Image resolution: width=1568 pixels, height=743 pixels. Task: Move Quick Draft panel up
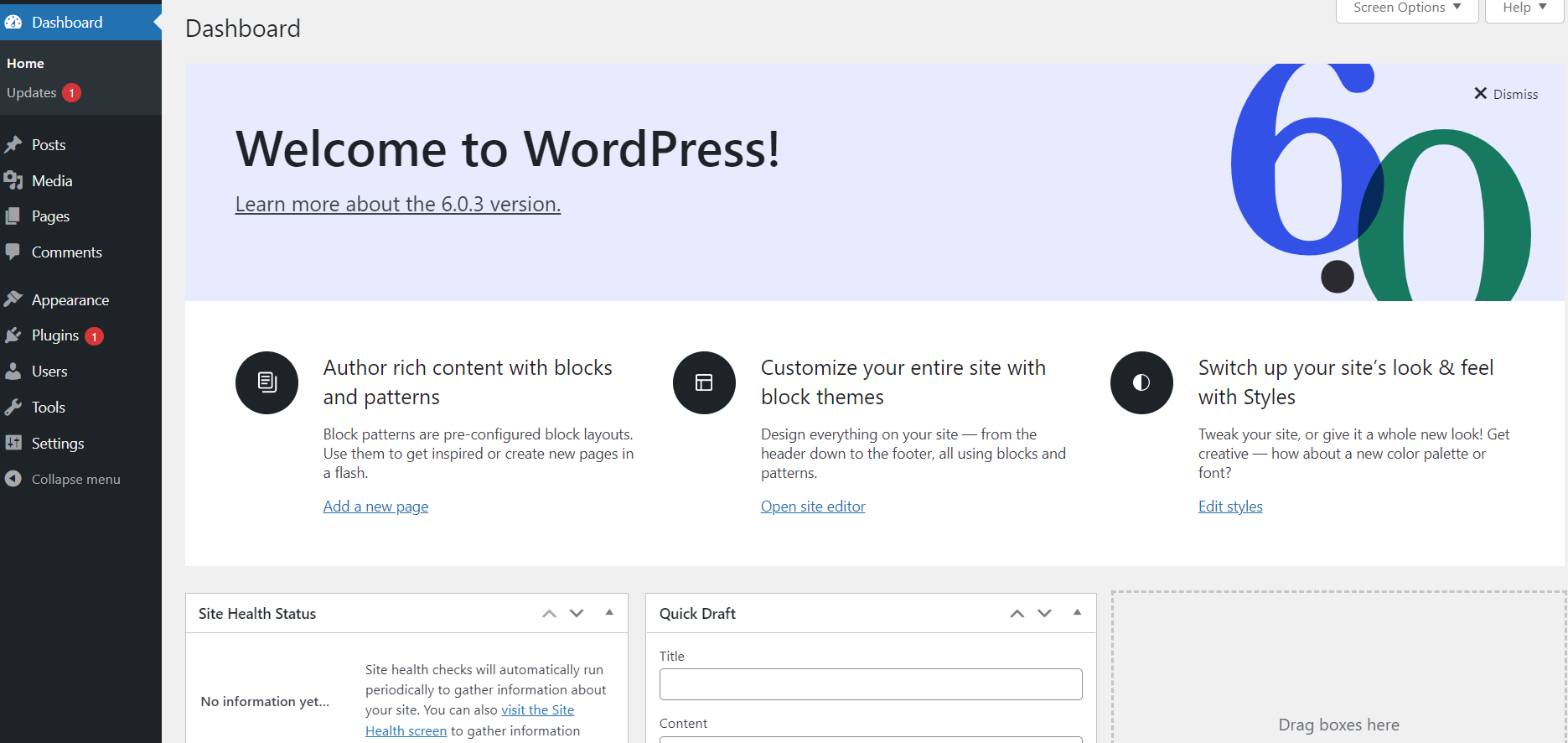[1017, 614]
